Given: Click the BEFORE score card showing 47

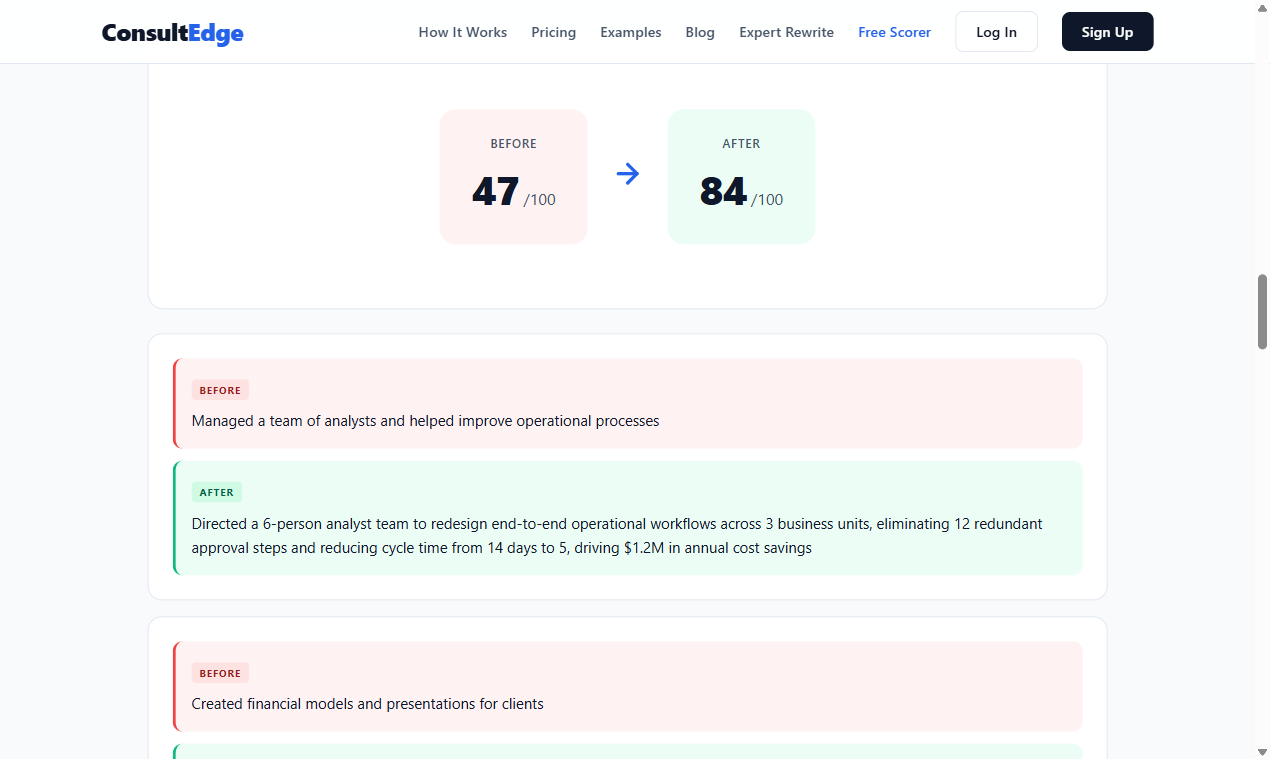Looking at the screenshot, I should [513, 176].
